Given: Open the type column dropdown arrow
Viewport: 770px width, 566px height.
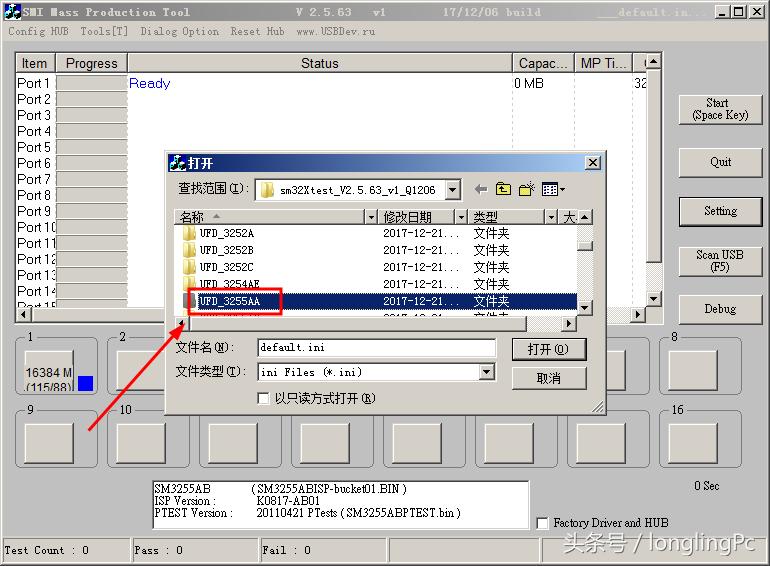Looking at the screenshot, I should tap(551, 217).
